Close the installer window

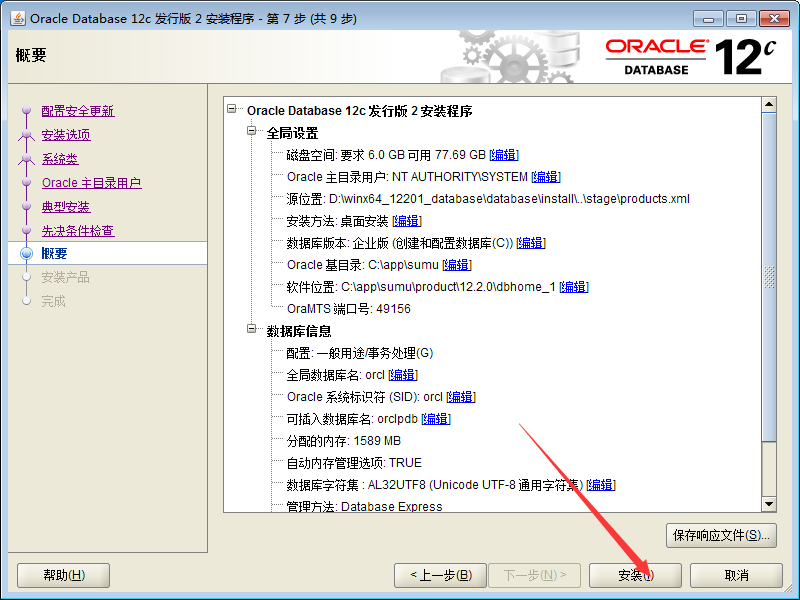point(774,19)
